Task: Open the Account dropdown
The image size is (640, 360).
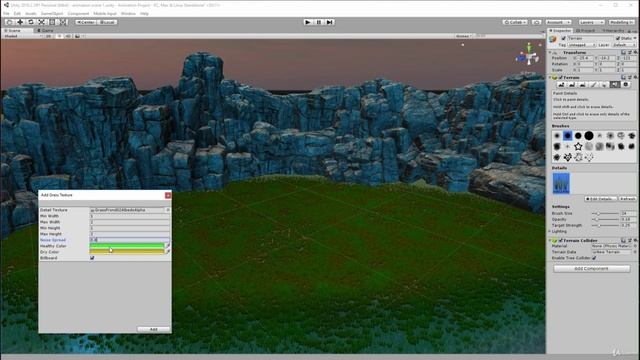Action: [558, 22]
